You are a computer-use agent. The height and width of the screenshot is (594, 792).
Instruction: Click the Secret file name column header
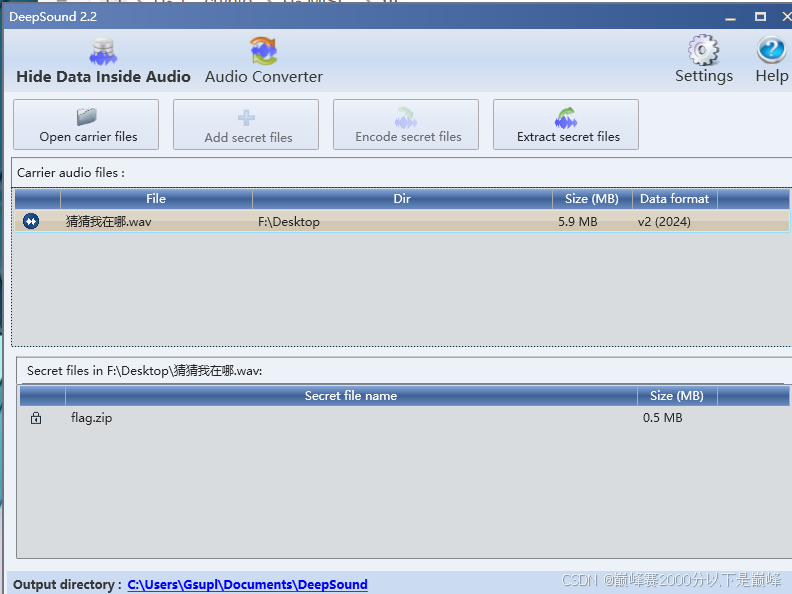pos(351,396)
